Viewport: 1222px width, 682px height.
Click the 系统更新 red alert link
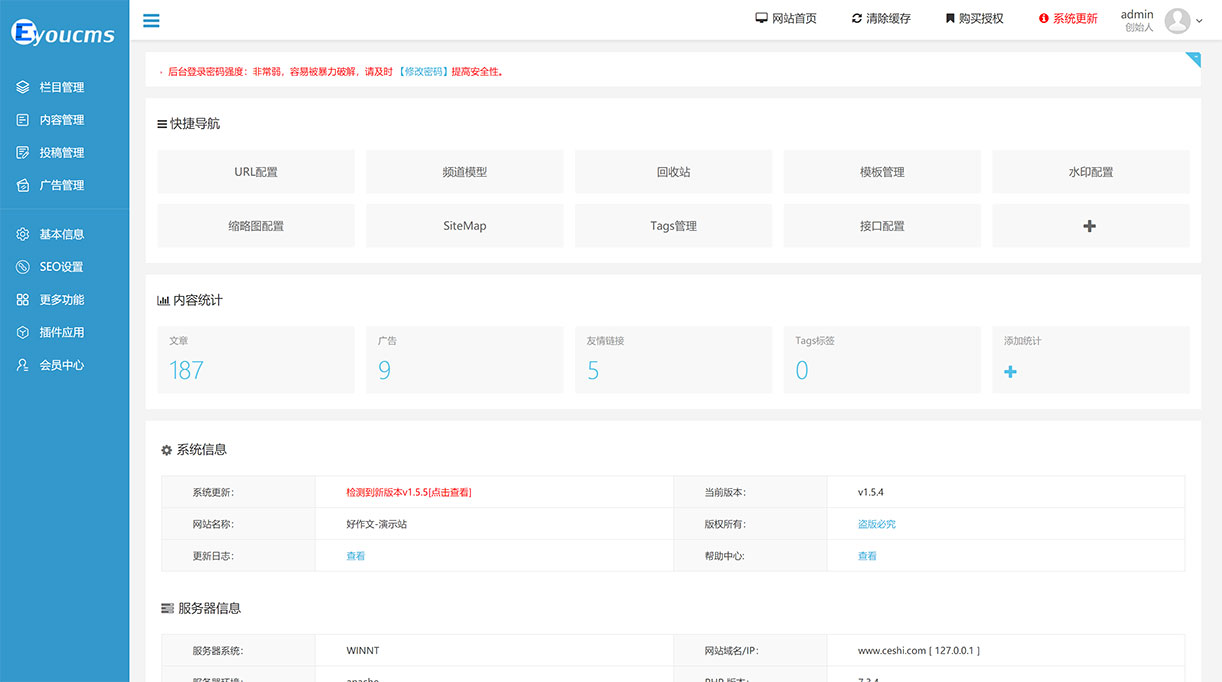click(1068, 19)
